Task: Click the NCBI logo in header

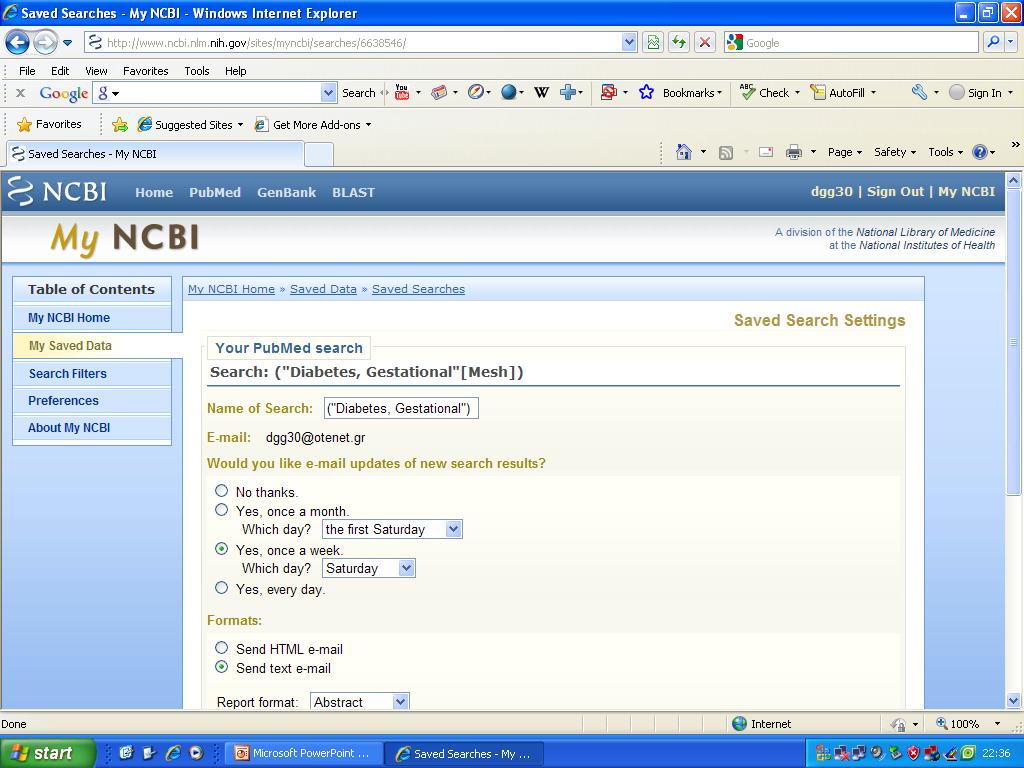Action: [x=57, y=191]
